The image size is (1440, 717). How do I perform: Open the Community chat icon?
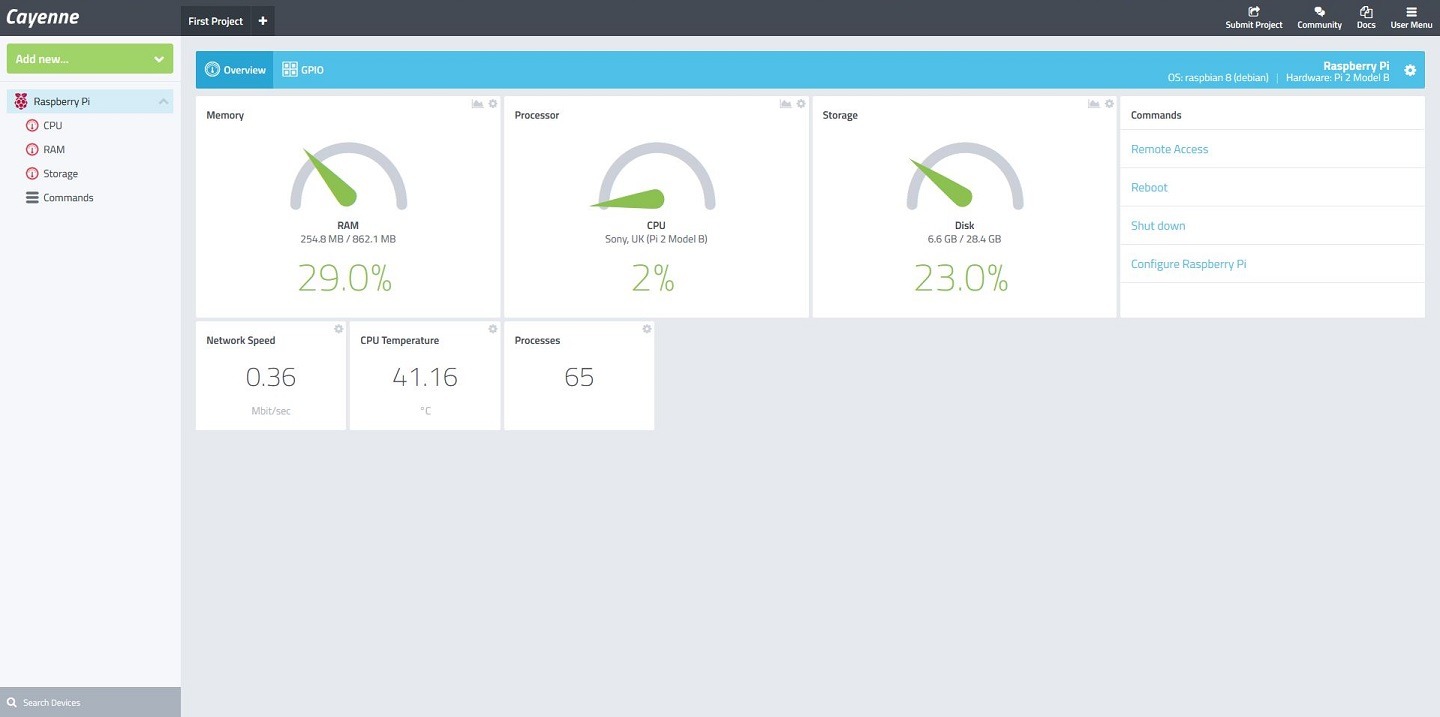coord(1320,11)
